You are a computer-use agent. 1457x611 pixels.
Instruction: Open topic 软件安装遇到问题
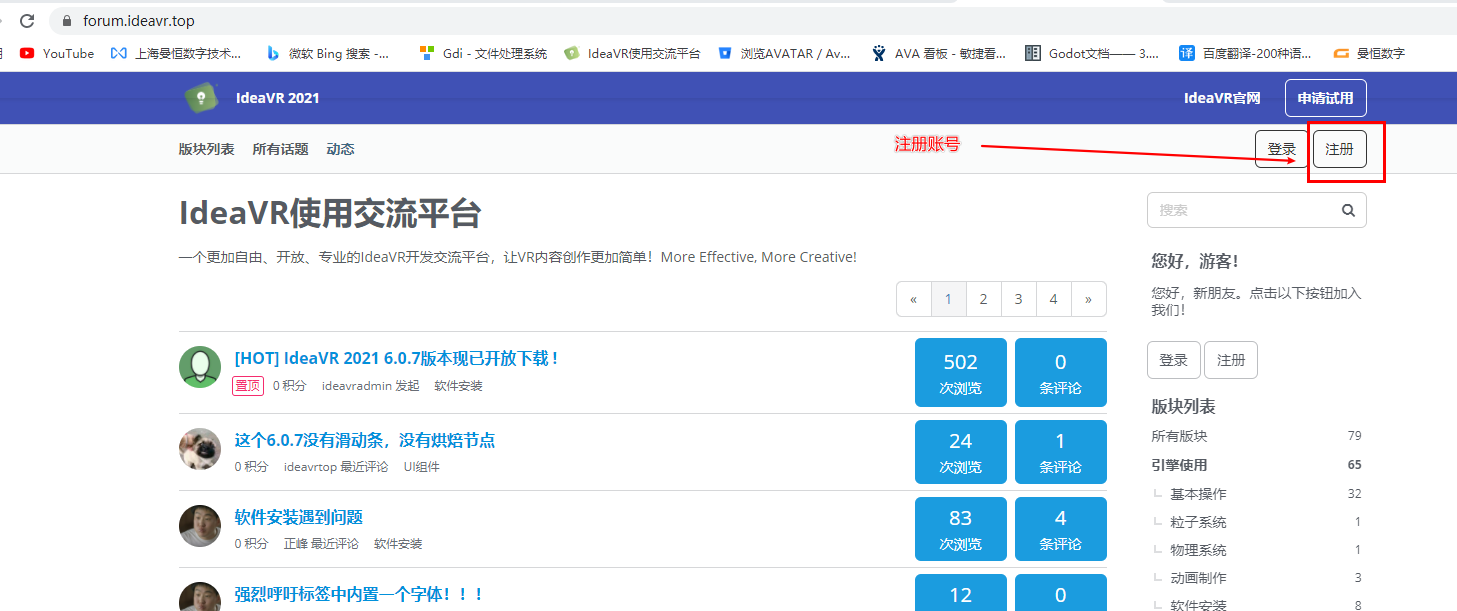298,517
